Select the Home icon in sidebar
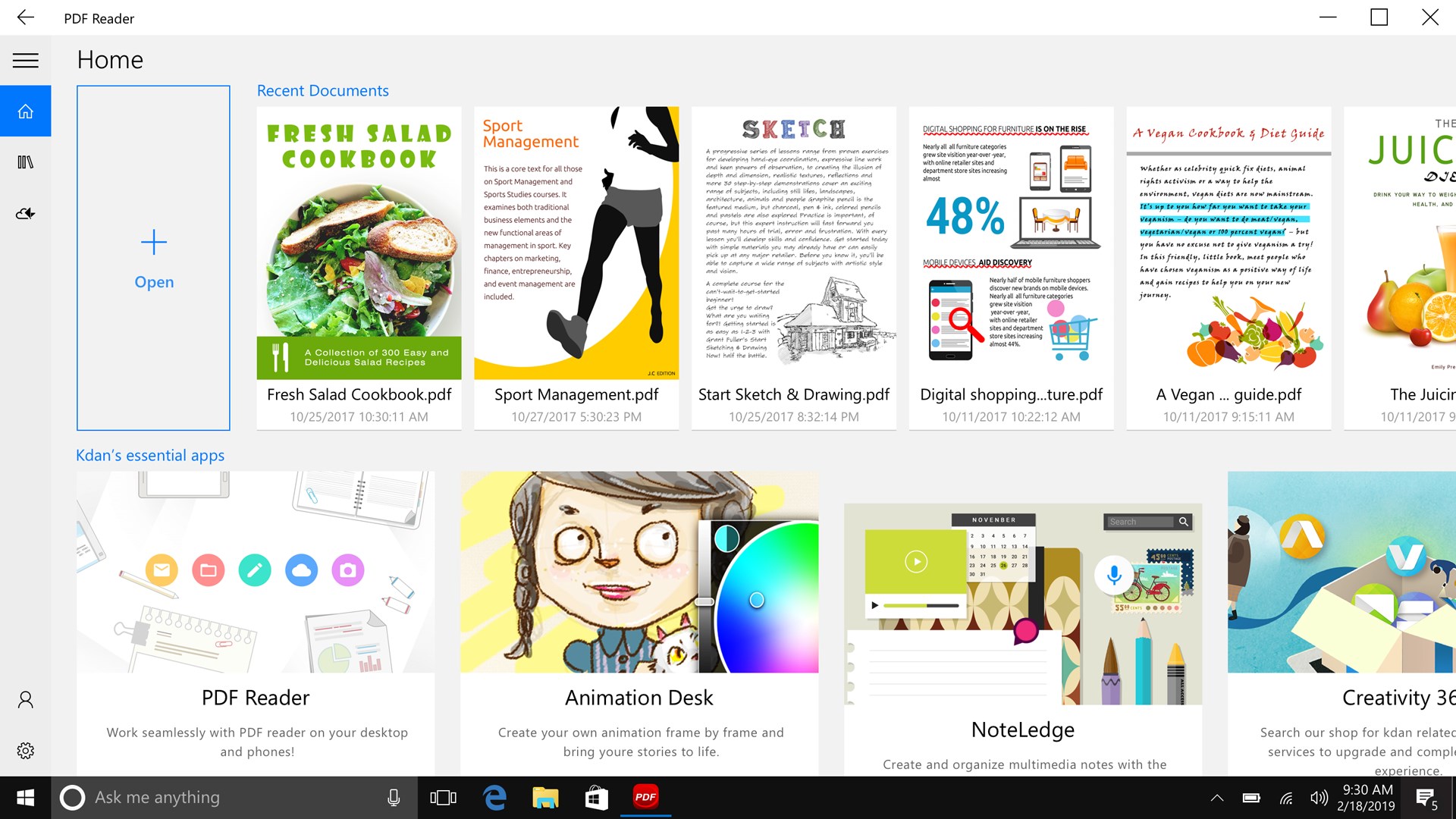The width and height of the screenshot is (1456, 819). pyautogui.click(x=25, y=111)
